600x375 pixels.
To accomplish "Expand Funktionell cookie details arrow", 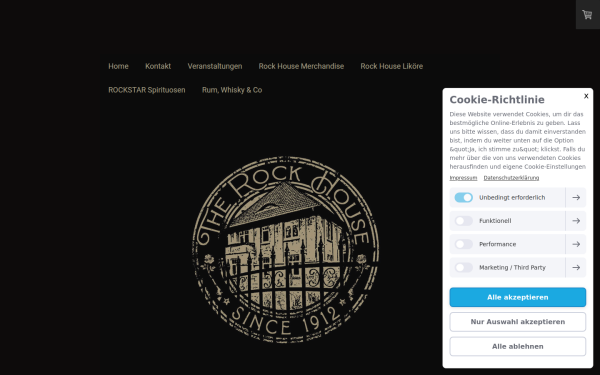I will click(576, 221).
